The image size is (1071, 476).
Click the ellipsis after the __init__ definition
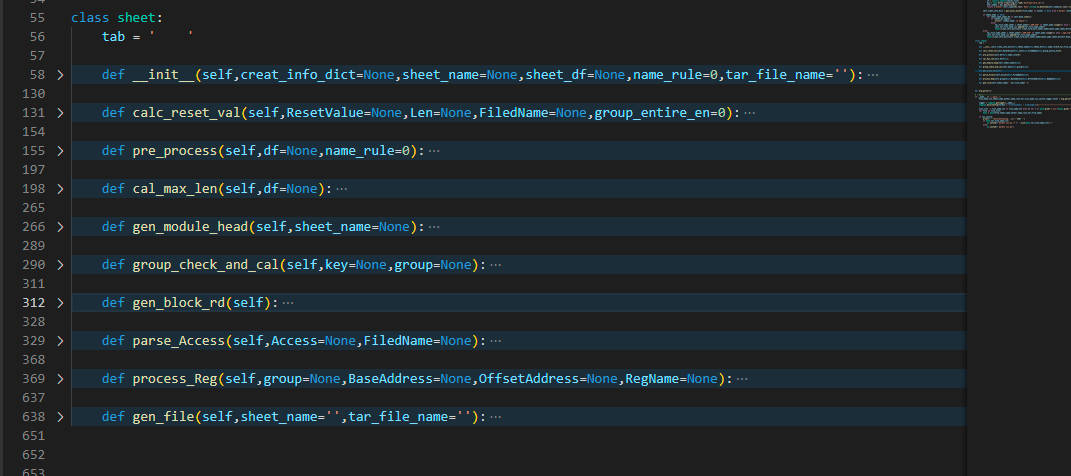[x=873, y=75]
